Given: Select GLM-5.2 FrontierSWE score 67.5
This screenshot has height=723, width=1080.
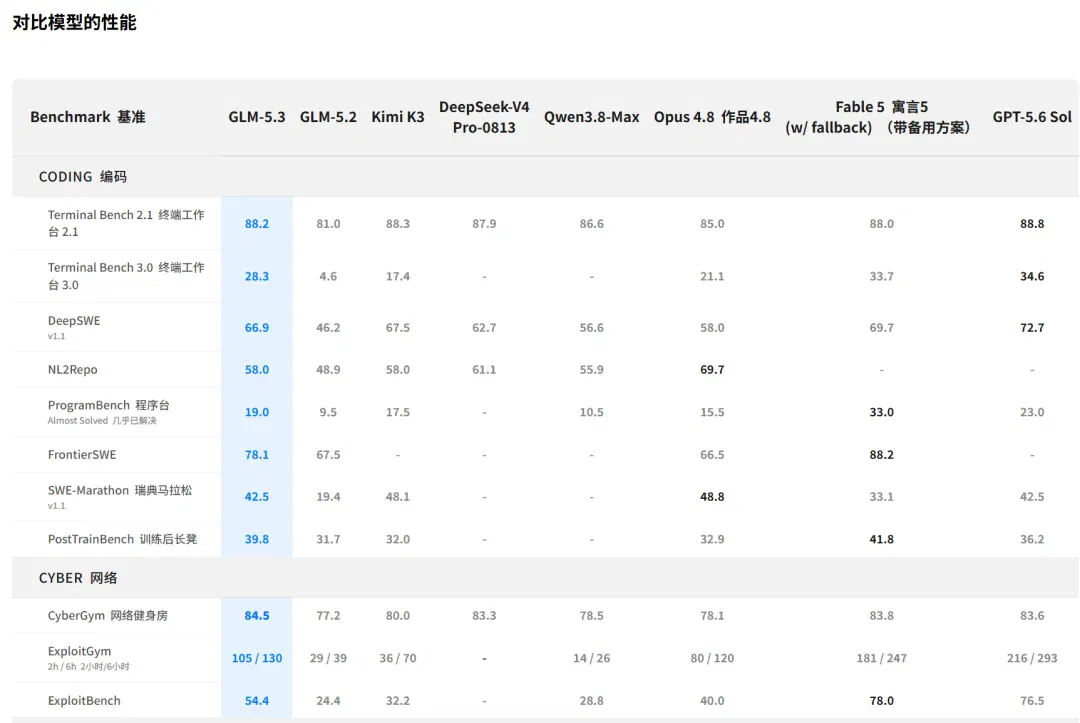Looking at the screenshot, I should [328, 455].
